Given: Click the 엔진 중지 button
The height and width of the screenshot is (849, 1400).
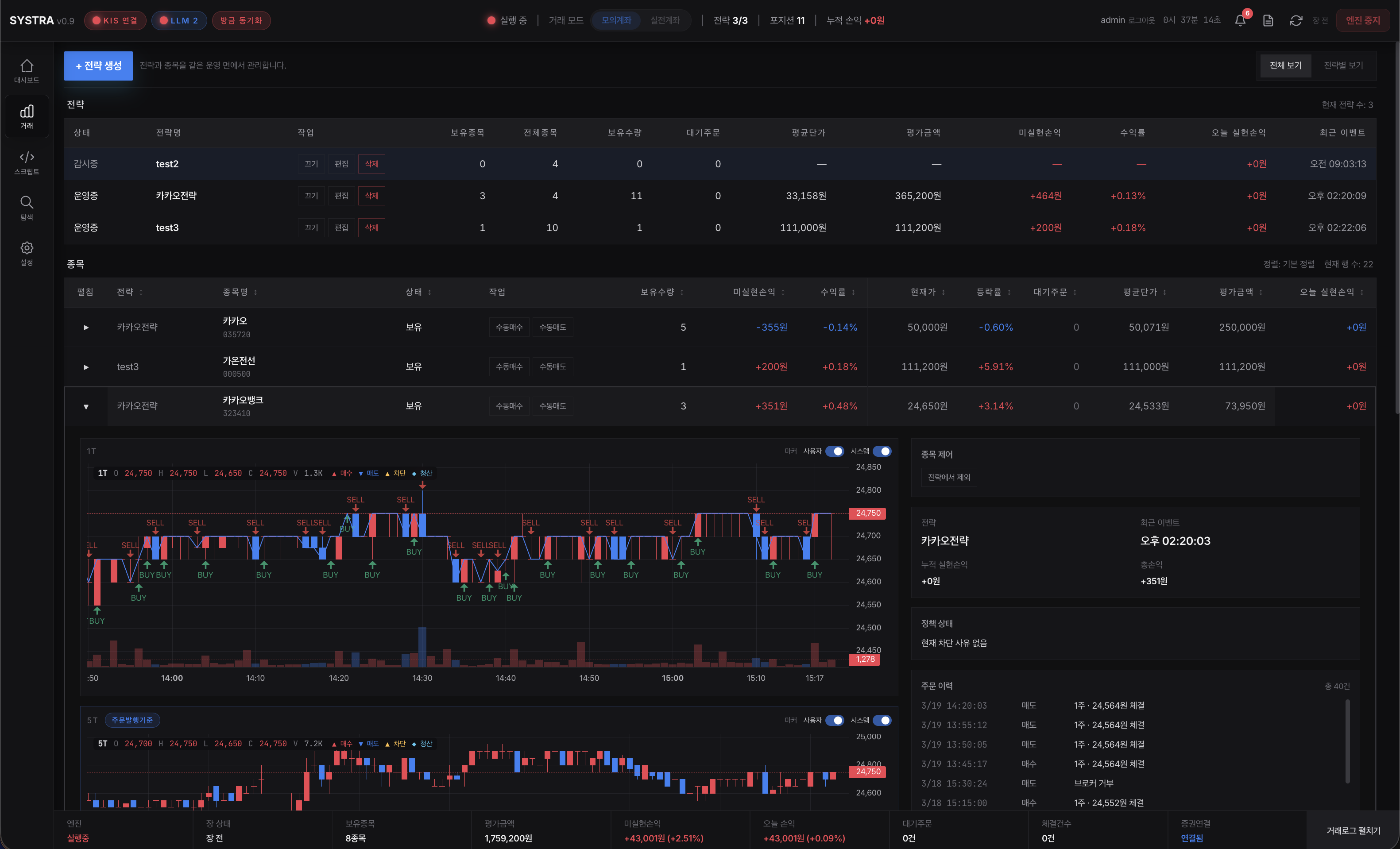Looking at the screenshot, I should coord(1362,20).
